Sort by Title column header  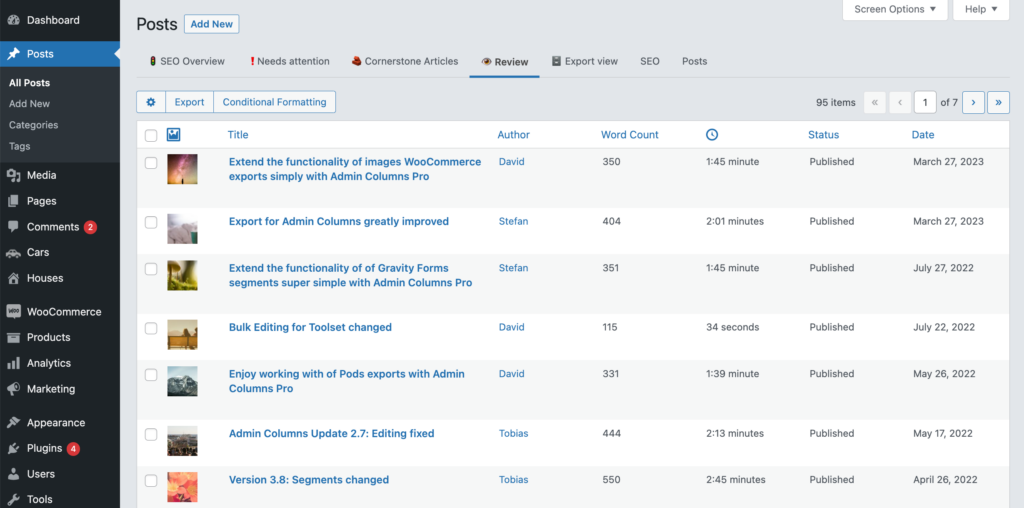(x=238, y=135)
